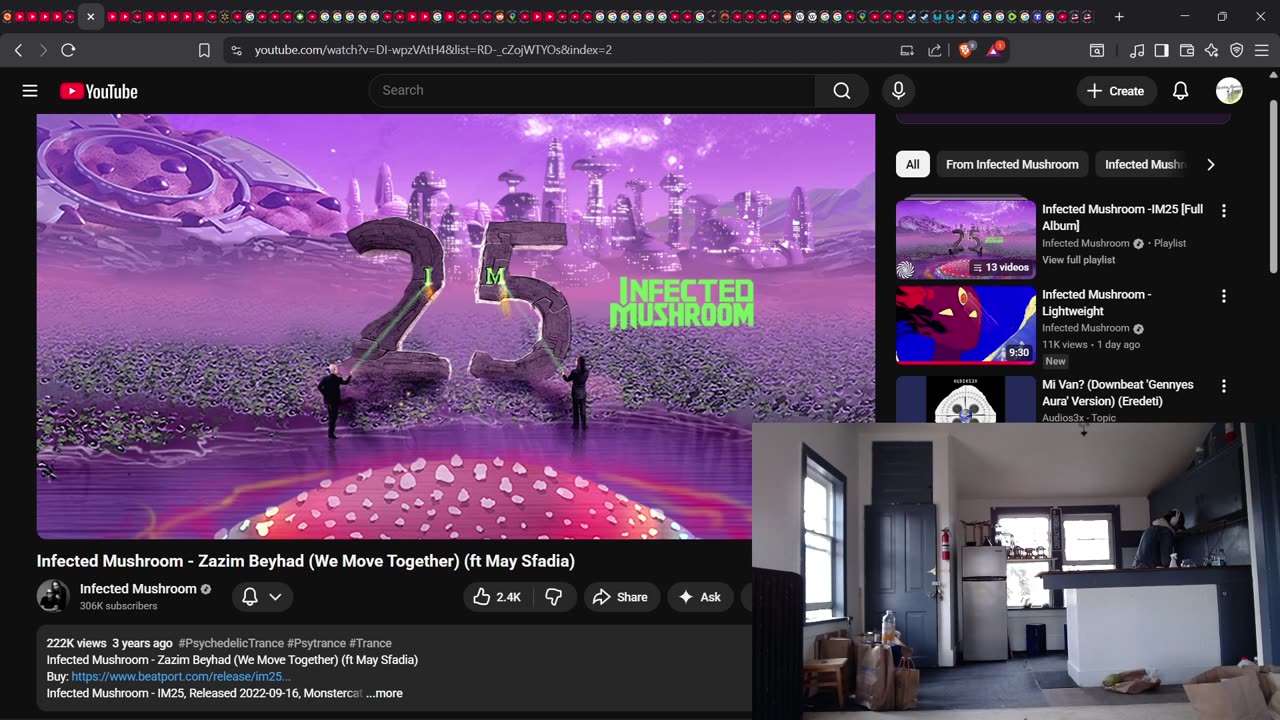The width and height of the screenshot is (1280, 720).
Task: Open the Beatport release link
Action: pos(181,677)
